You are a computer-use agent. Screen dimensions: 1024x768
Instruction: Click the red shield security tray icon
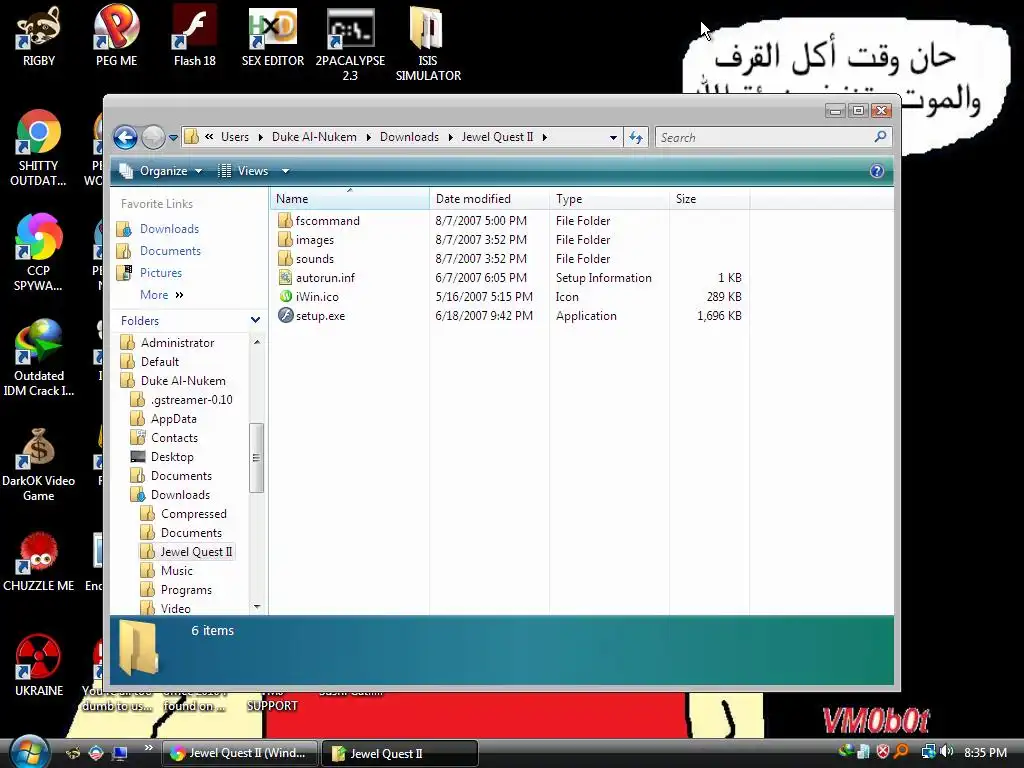click(883, 752)
